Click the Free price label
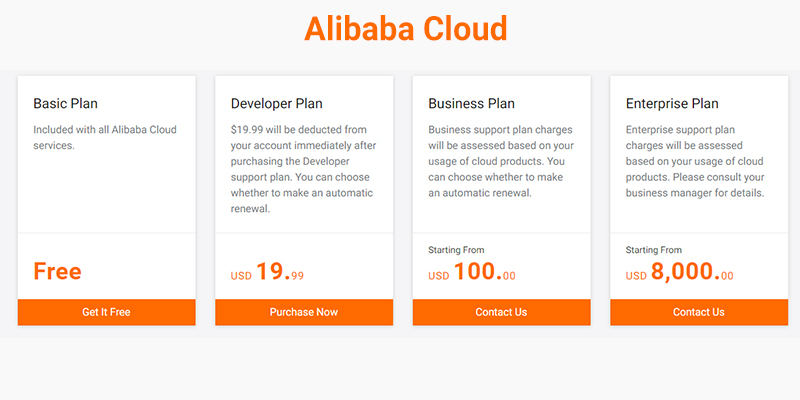This screenshot has height=400, width=800. 57,271
